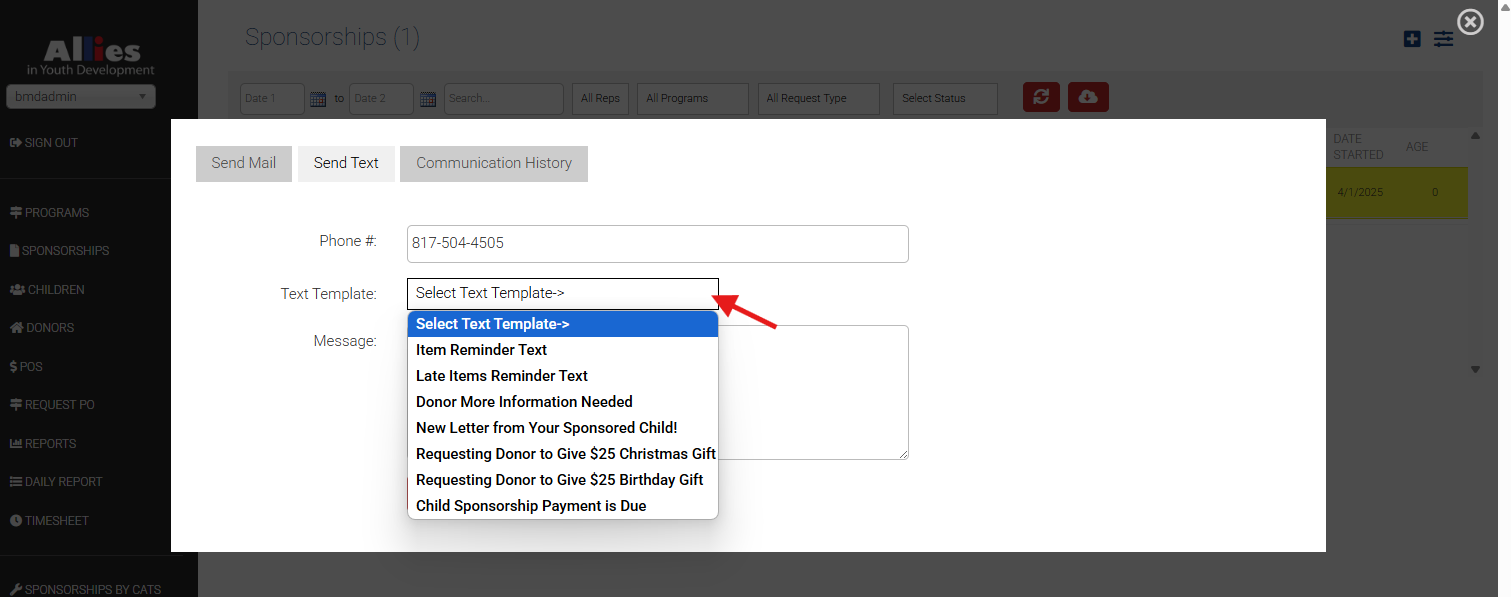Image resolution: width=1511 pixels, height=597 pixels.
Task: Open Programs in the sidebar
Action: click(x=50, y=213)
